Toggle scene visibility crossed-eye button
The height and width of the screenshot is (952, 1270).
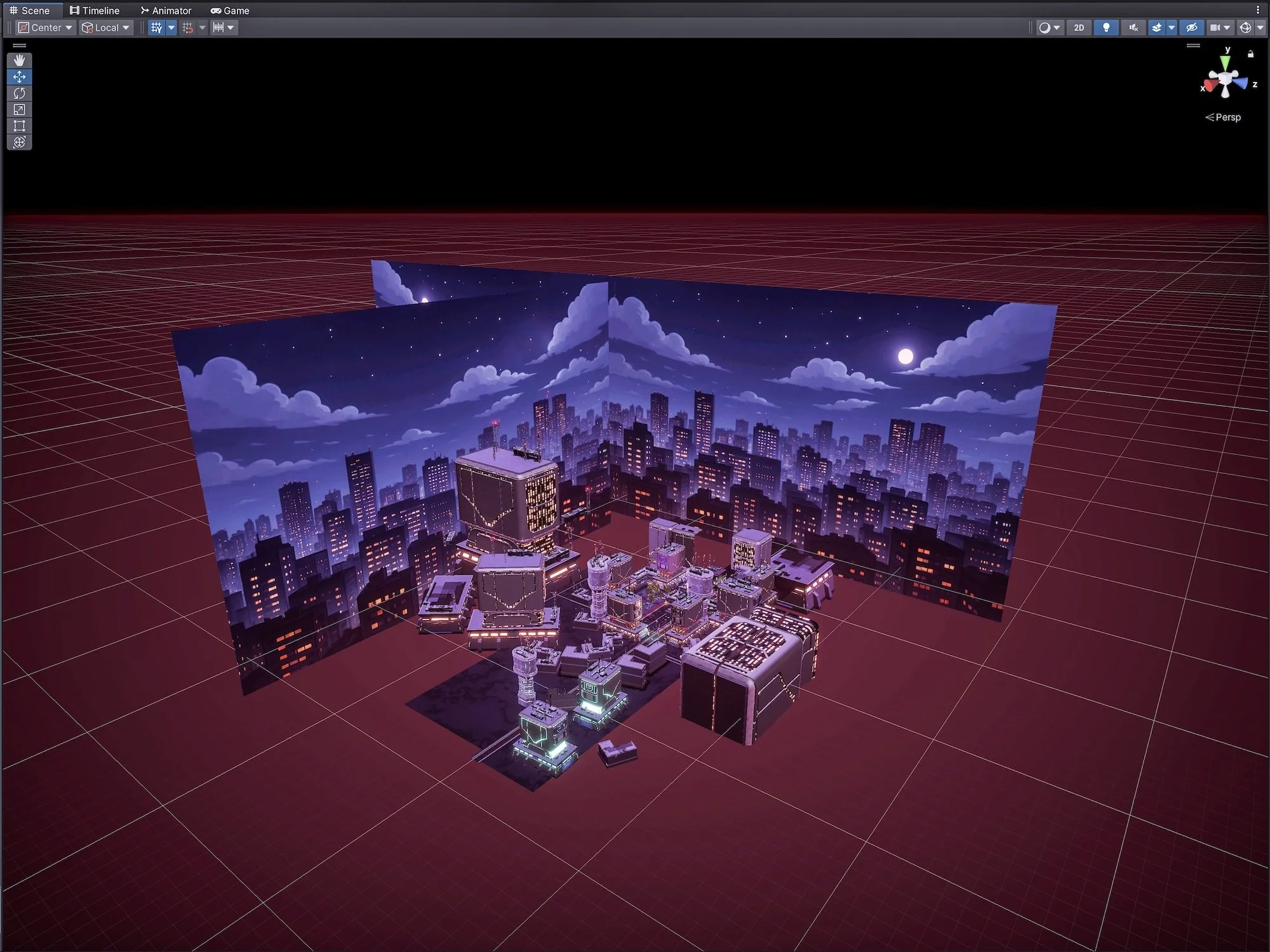[1192, 27]
